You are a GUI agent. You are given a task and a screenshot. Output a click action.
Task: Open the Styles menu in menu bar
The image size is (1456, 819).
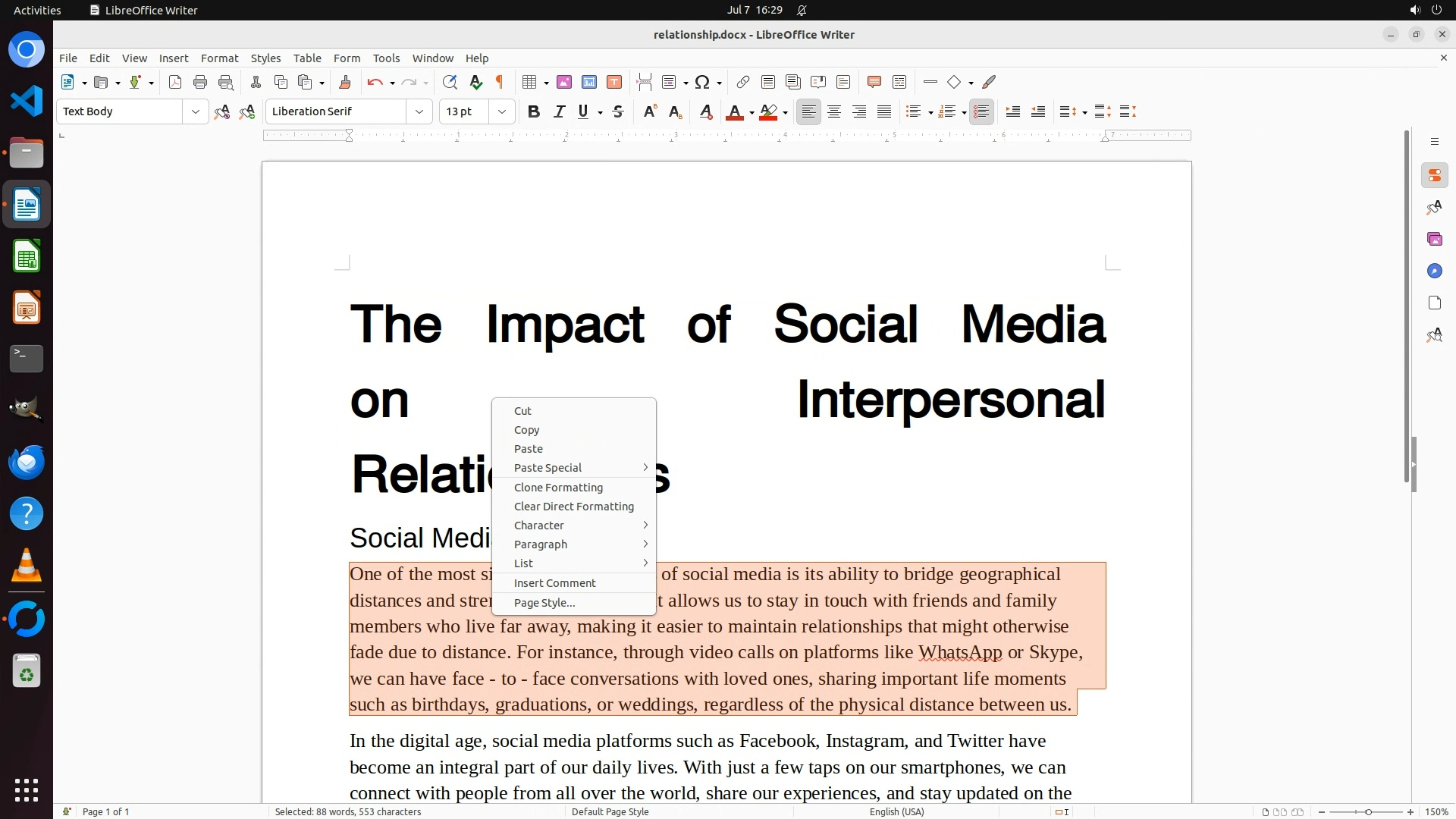click(265, 58)
